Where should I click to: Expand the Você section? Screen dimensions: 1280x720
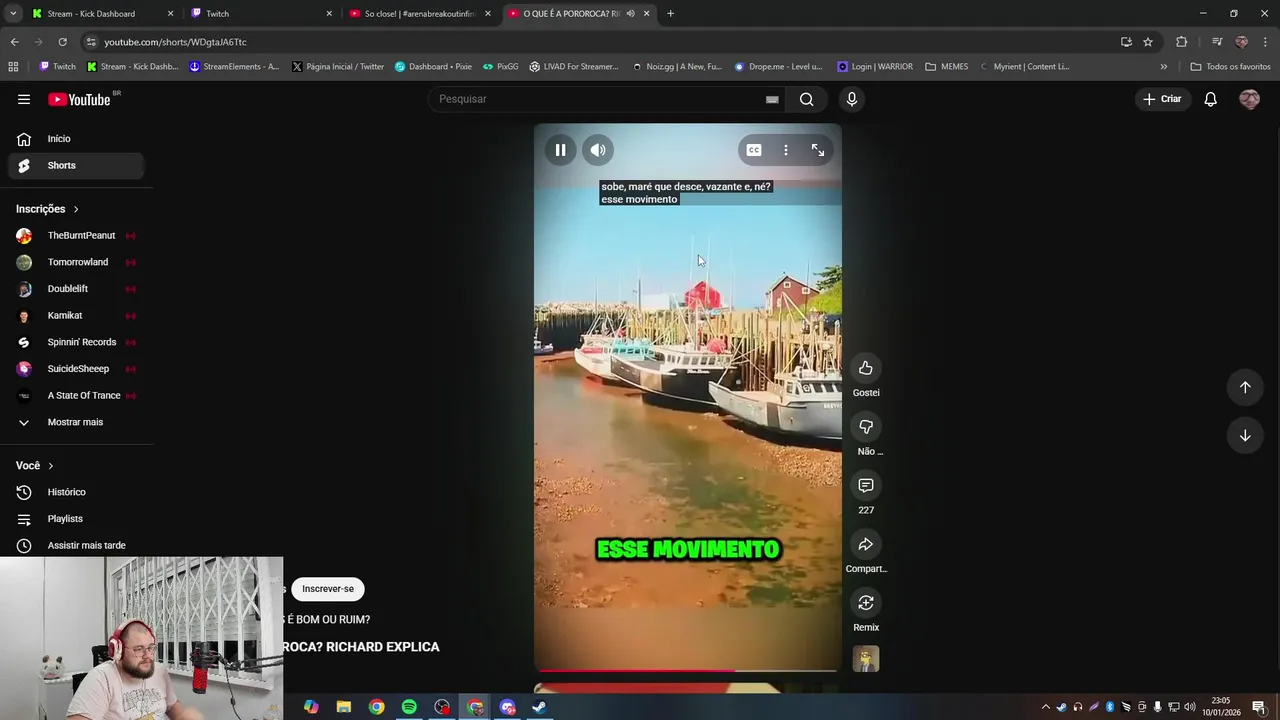coord(35,465)
